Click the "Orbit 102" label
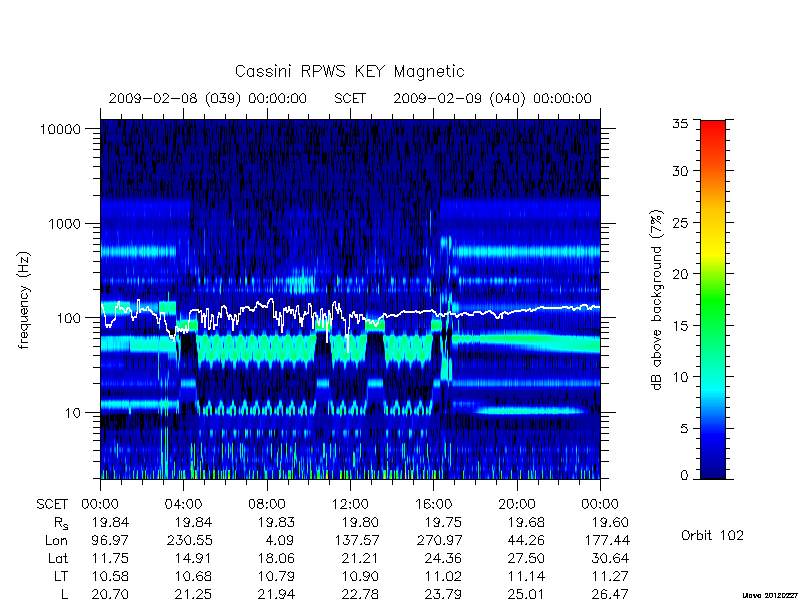800x600 pixels. point(712,536)
